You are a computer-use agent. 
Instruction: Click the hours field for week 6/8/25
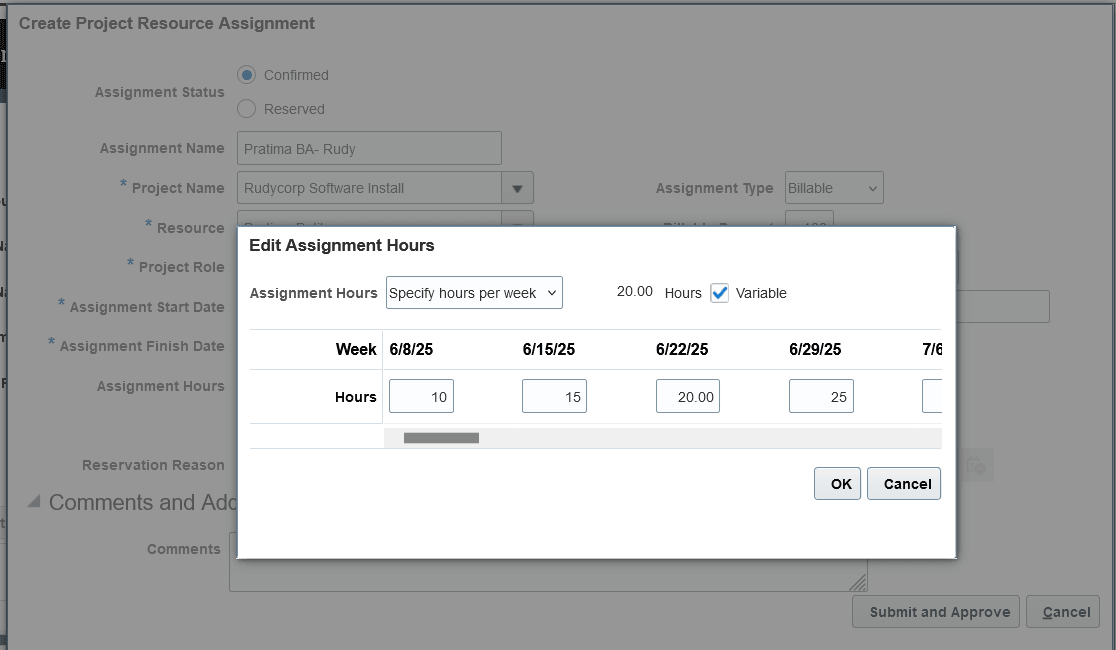pyautogui.click(x=421, y=397)
